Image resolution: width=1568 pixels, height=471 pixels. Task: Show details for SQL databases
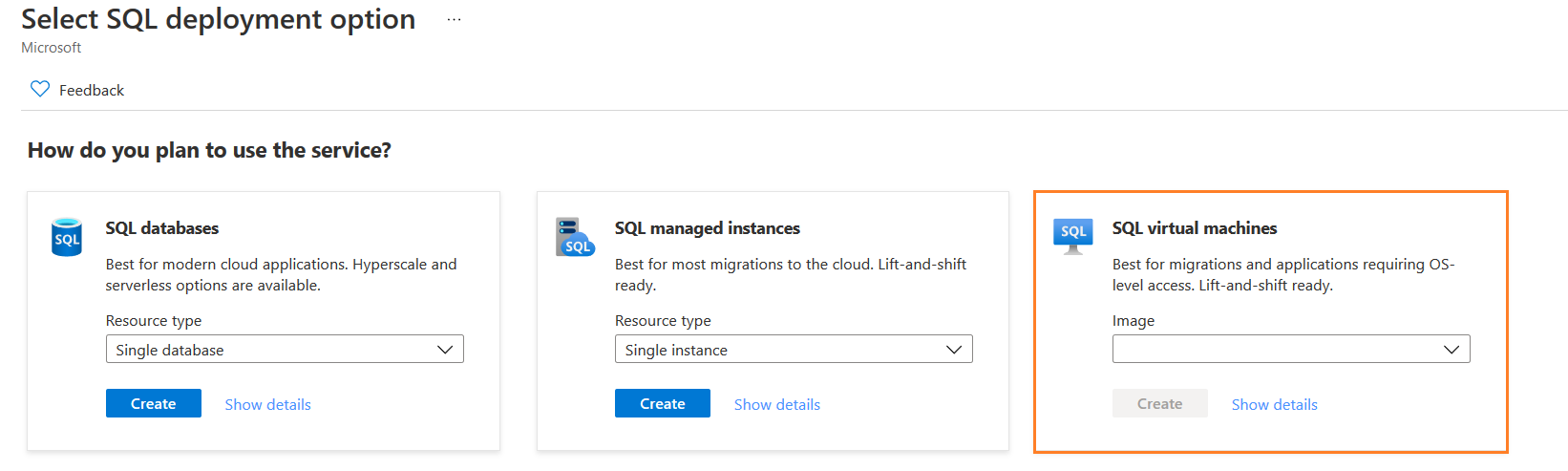(x=268, y=405)
